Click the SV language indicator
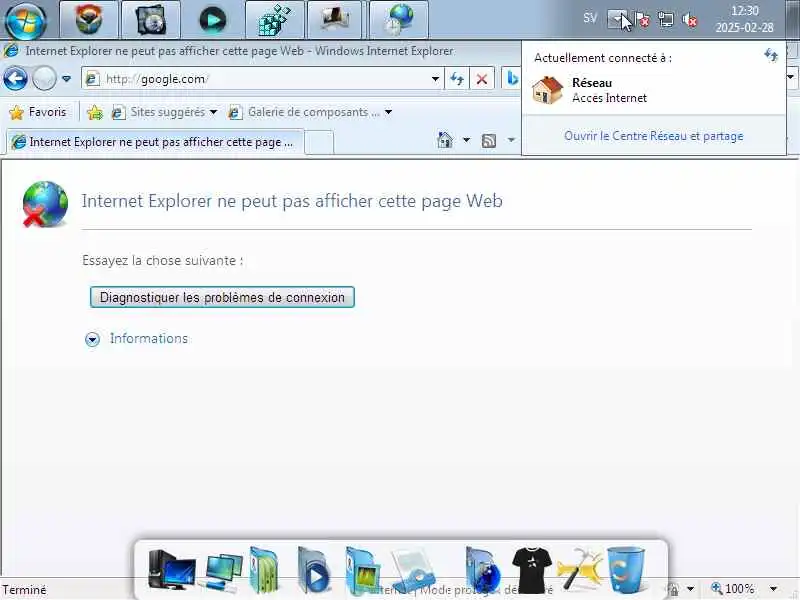This screenshot has height=600, width=800. pyautogui.click(x=590, y=18)
